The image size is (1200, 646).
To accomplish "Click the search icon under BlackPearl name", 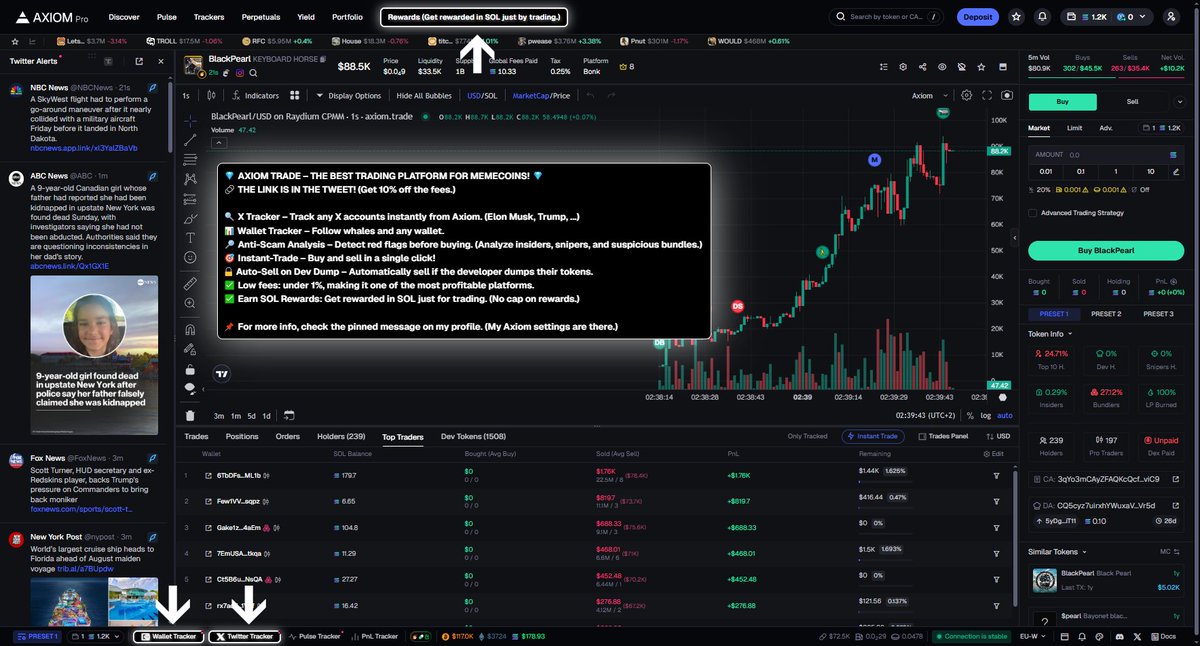I will point(254,73).
